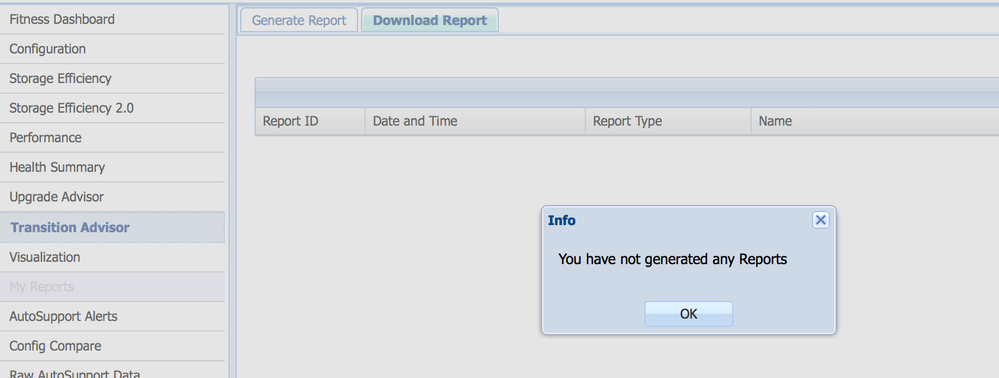Open Storage Efficiency 2.0 section

(x=112, y=108)
